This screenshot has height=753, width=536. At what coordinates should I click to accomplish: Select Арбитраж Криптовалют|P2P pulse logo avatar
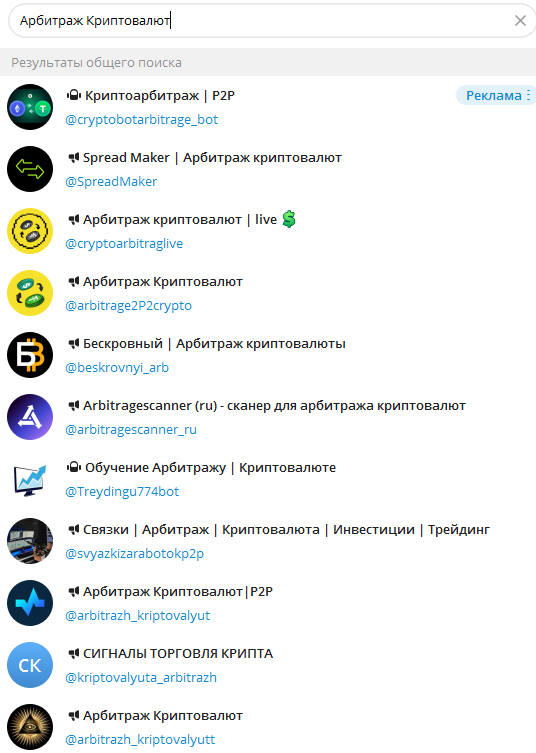[x=30, y=603]
